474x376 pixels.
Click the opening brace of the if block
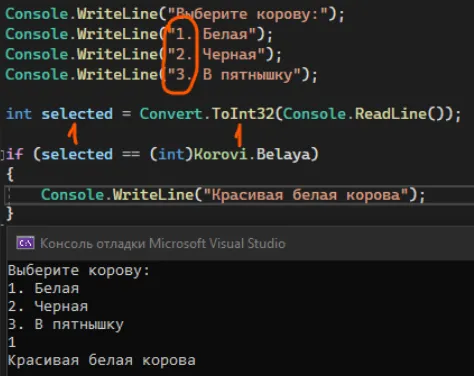[x=10, y=174]
